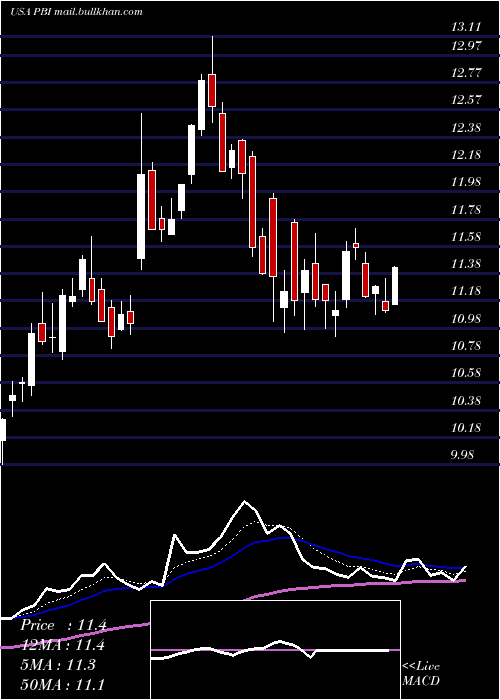Image resolution: width=500 pixels, height=700 pixels.
Task: Select the 11.38 price axis label
Action: point(467,264)
